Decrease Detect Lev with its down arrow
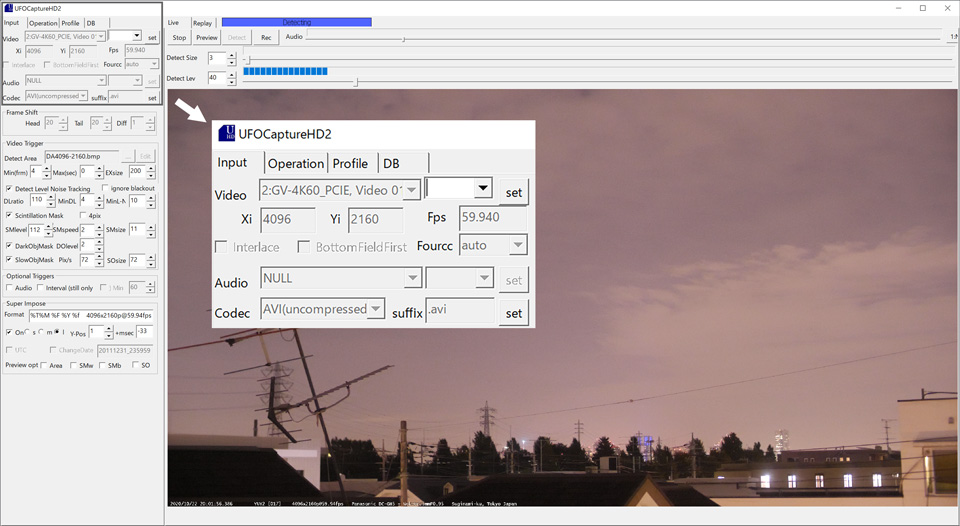This screenshot has height=526, width=960. (x=231, y=82)
